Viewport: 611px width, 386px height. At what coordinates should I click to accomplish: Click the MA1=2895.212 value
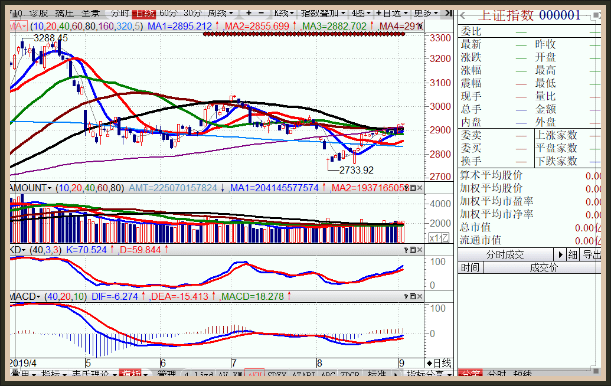[179, 26]
